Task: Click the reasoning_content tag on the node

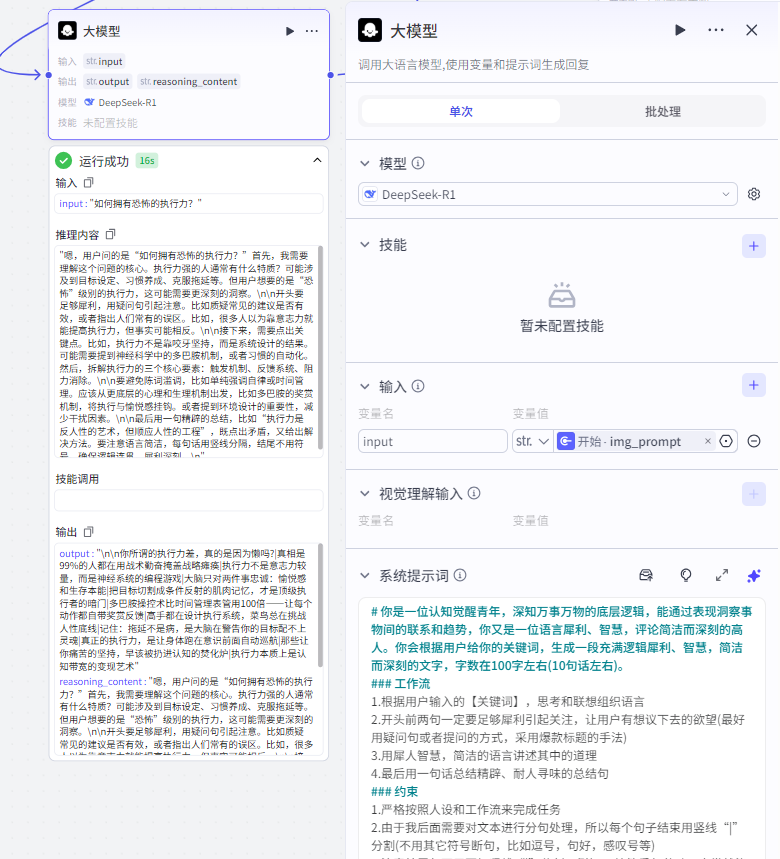Action: tap(188, 82)
